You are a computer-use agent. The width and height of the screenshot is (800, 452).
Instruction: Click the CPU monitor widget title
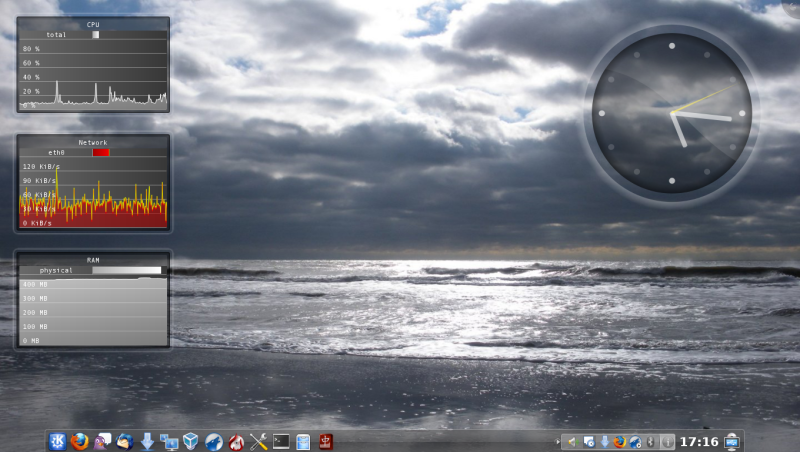point(93,24)
